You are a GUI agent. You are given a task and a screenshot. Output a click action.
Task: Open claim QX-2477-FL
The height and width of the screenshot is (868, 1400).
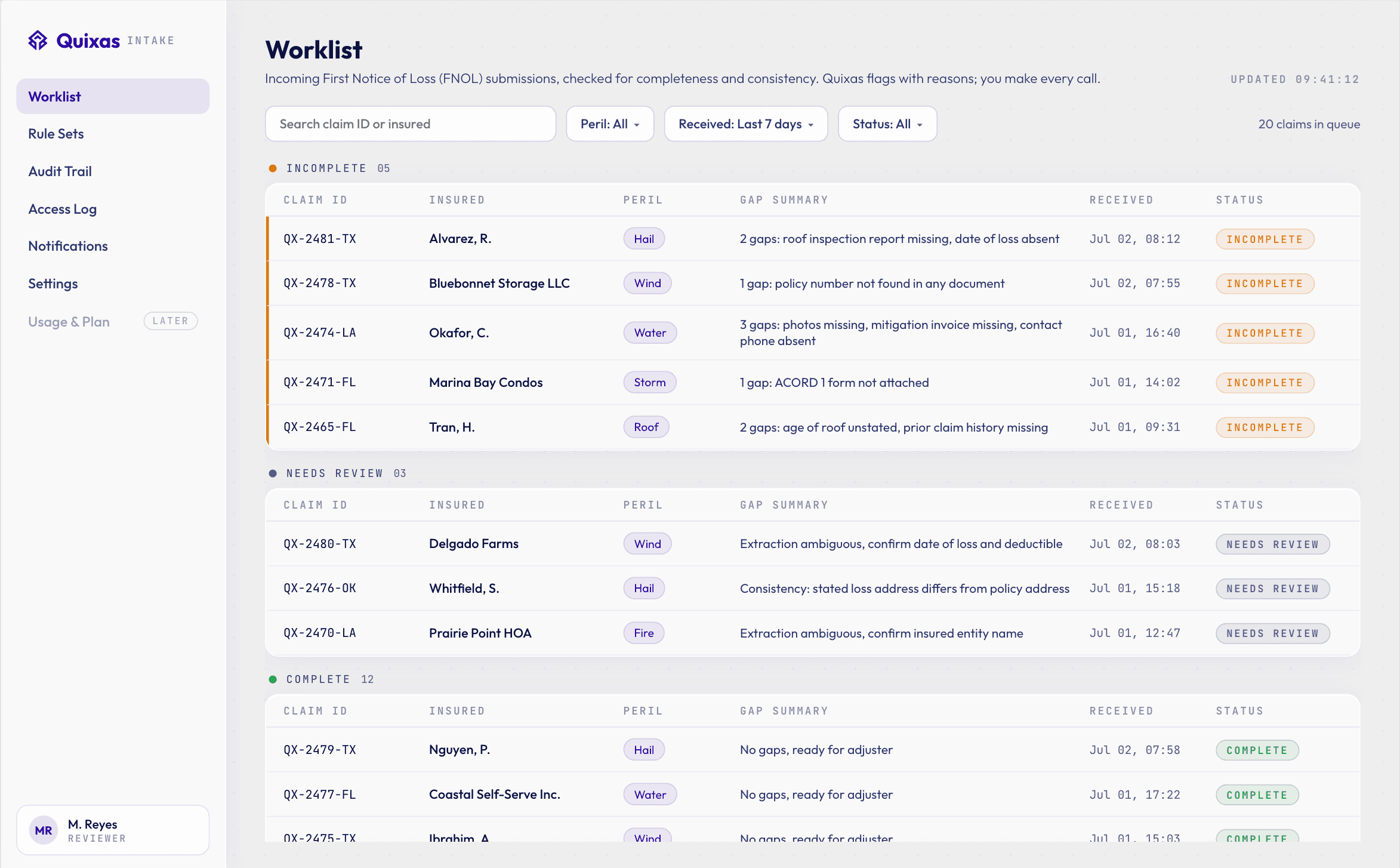click(320, 795)
